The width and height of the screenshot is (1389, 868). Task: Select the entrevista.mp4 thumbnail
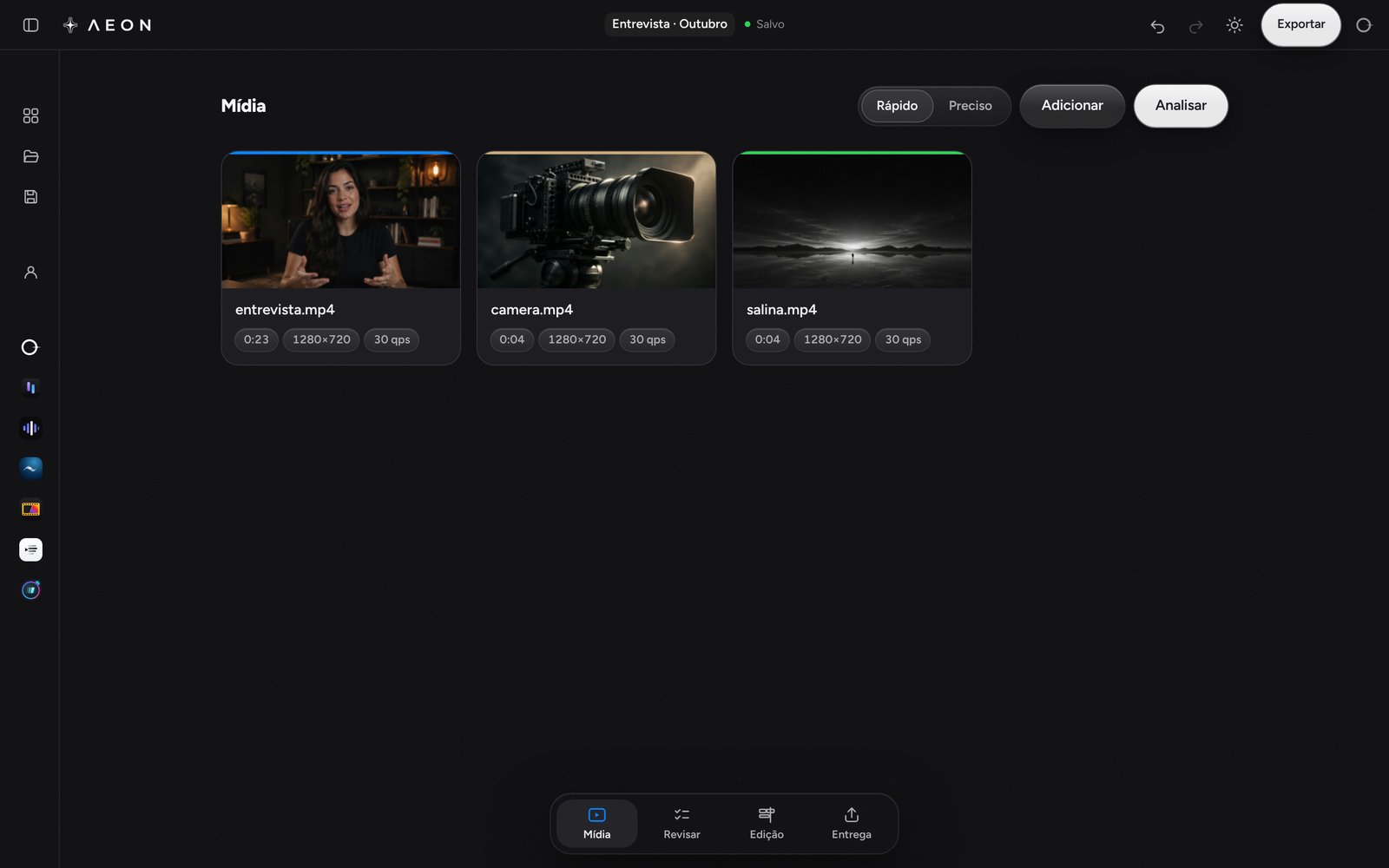click(x=341, y=220)
